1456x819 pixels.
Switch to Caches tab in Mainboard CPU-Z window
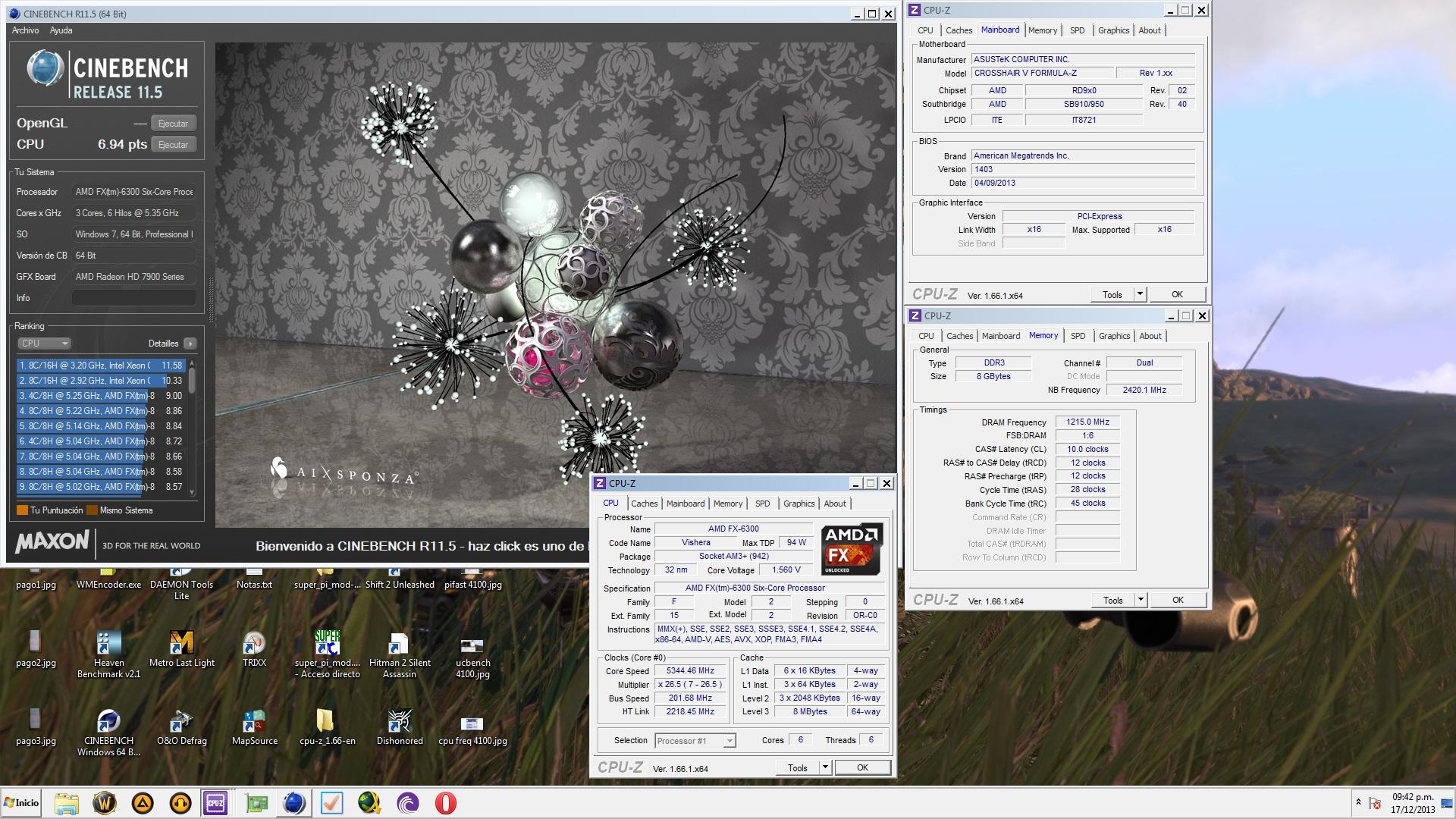(x=959, y=30)
